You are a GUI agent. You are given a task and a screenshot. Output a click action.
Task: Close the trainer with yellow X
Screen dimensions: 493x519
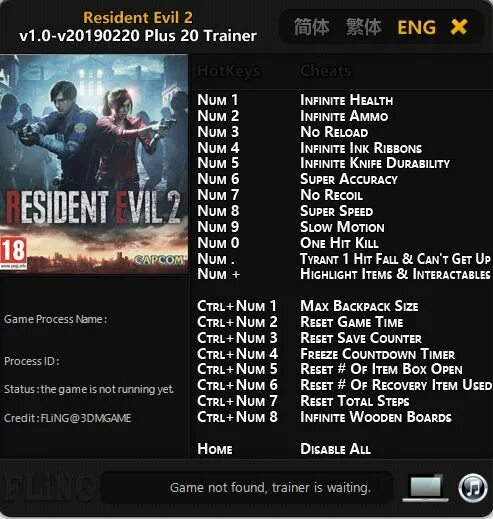459,27
